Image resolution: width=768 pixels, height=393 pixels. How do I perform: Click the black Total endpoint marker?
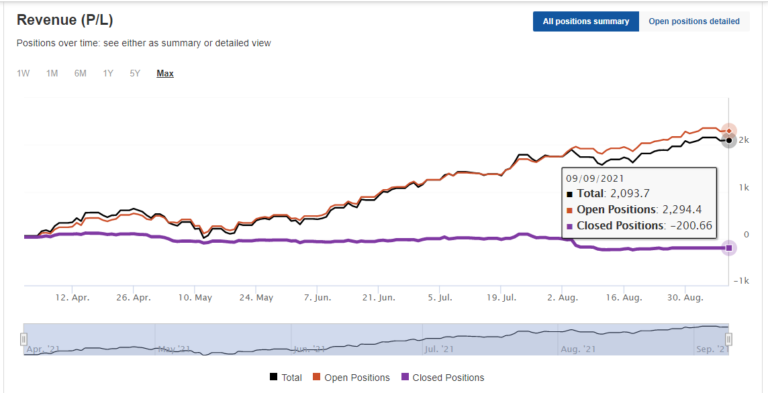(x=729, y=141)
